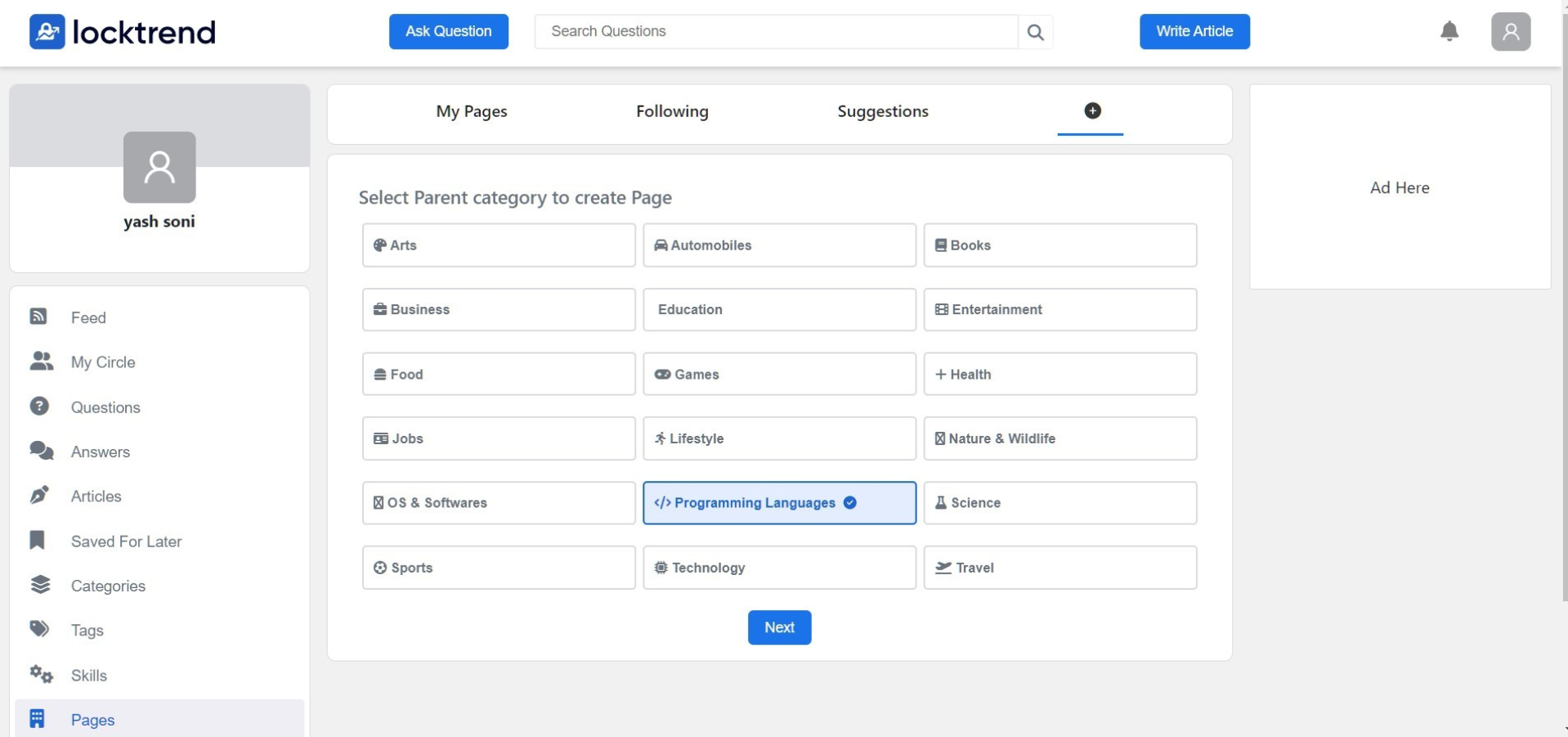
Task: Deselect Programming Languages category
Action: pyautogui.click(x=779, y=502)
